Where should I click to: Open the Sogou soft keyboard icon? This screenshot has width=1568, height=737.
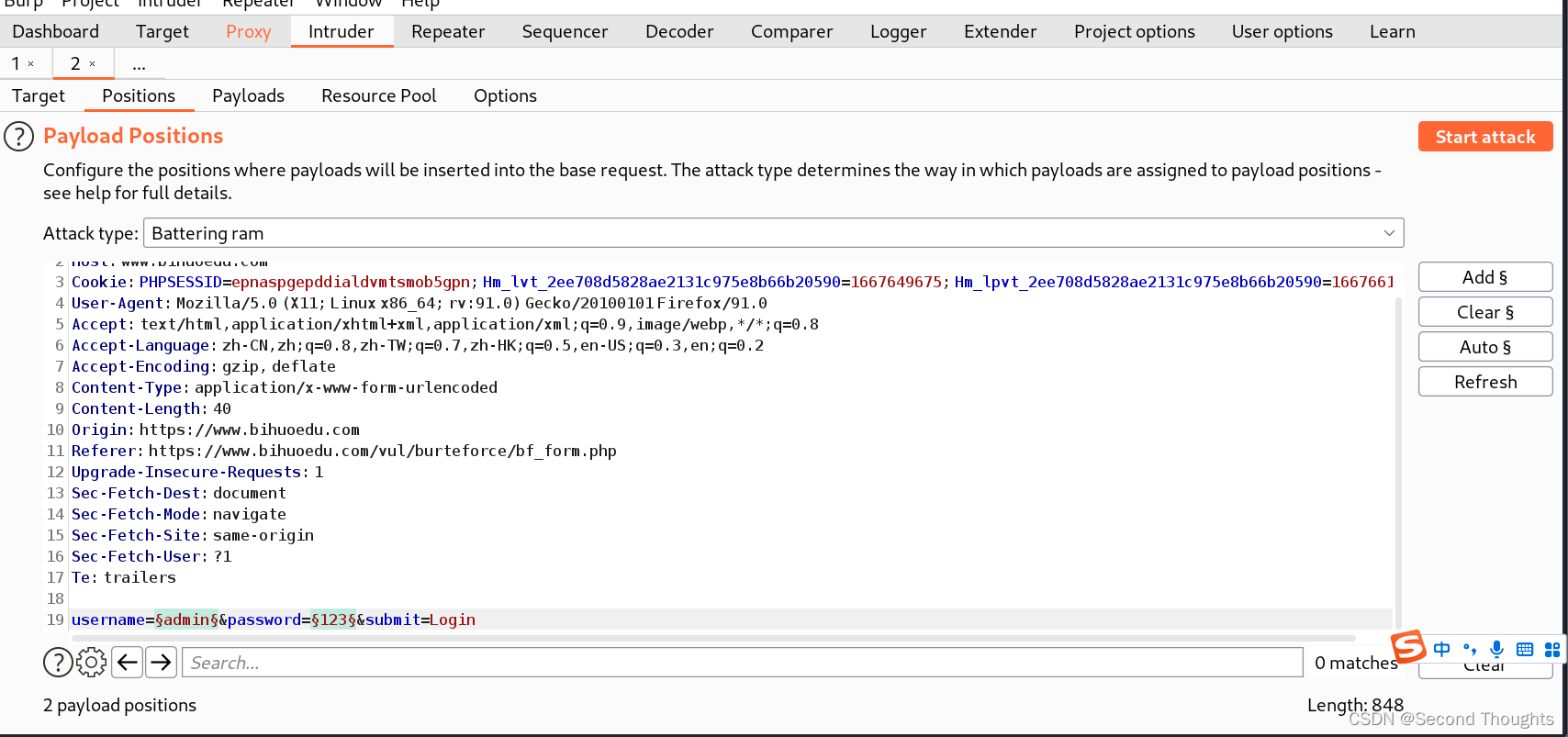[1525, 650]
